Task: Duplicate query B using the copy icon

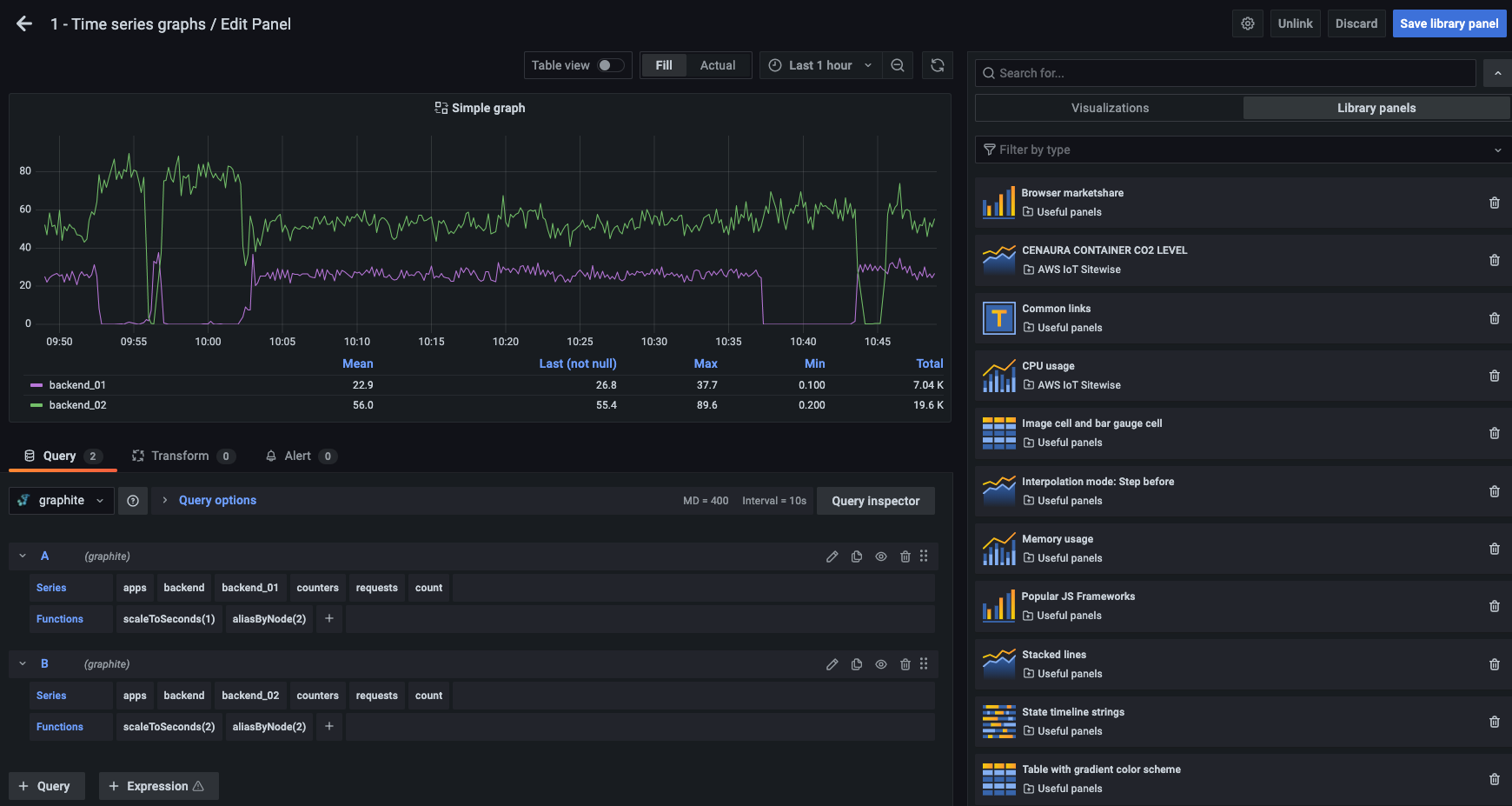Action: (857, 664)
